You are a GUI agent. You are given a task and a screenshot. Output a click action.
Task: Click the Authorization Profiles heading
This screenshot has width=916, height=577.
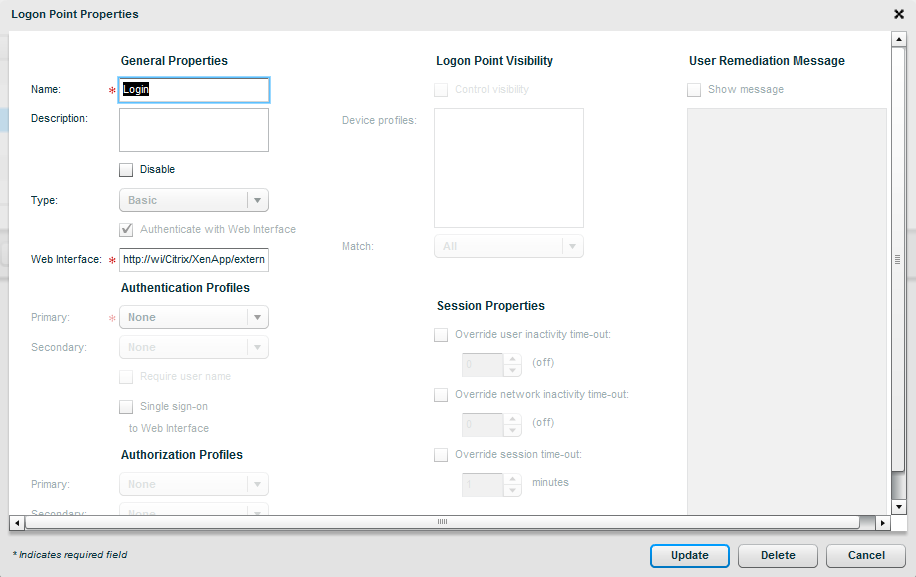[182, 454]
